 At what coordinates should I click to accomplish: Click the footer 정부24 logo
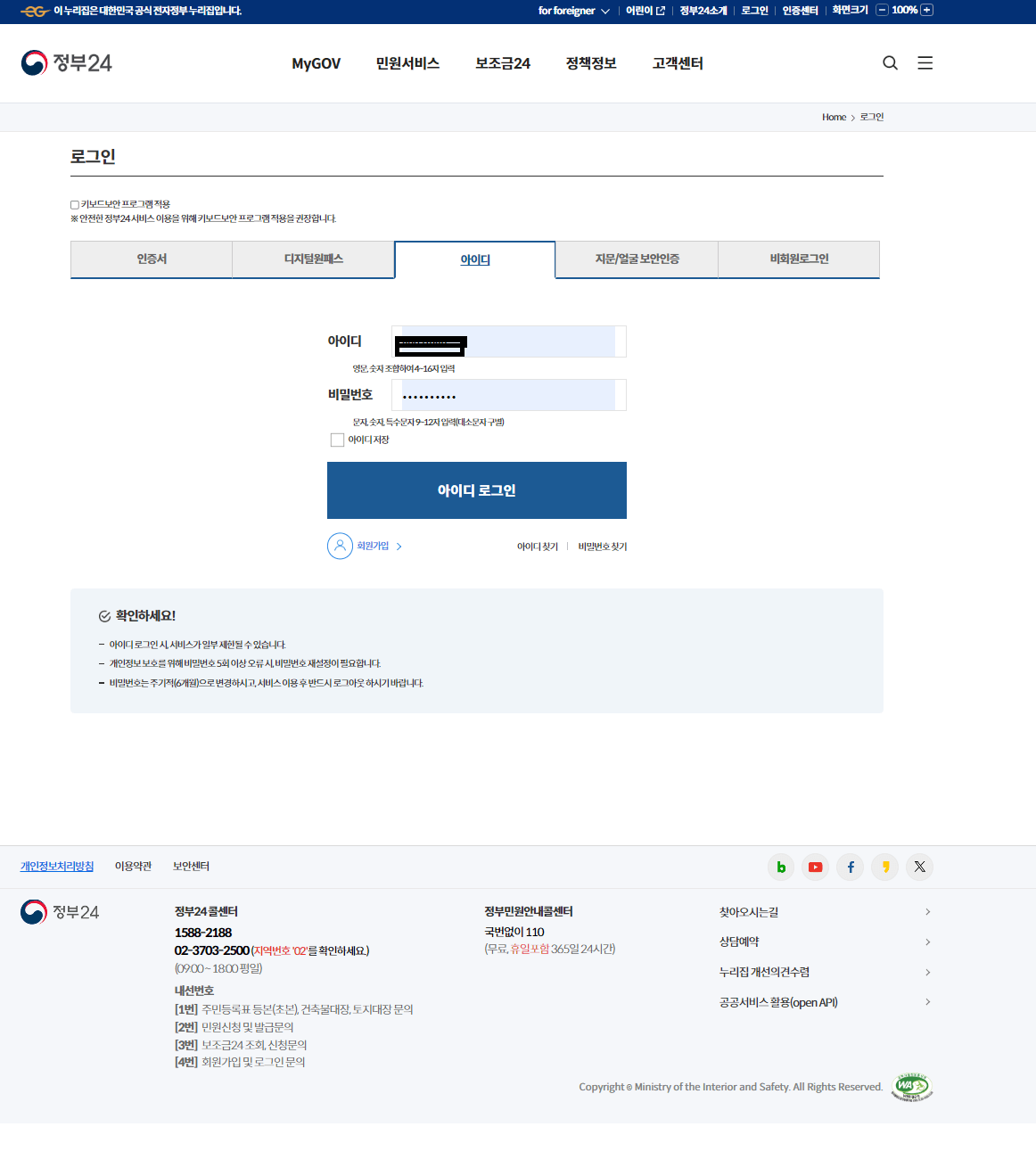(x=60, y=912)
